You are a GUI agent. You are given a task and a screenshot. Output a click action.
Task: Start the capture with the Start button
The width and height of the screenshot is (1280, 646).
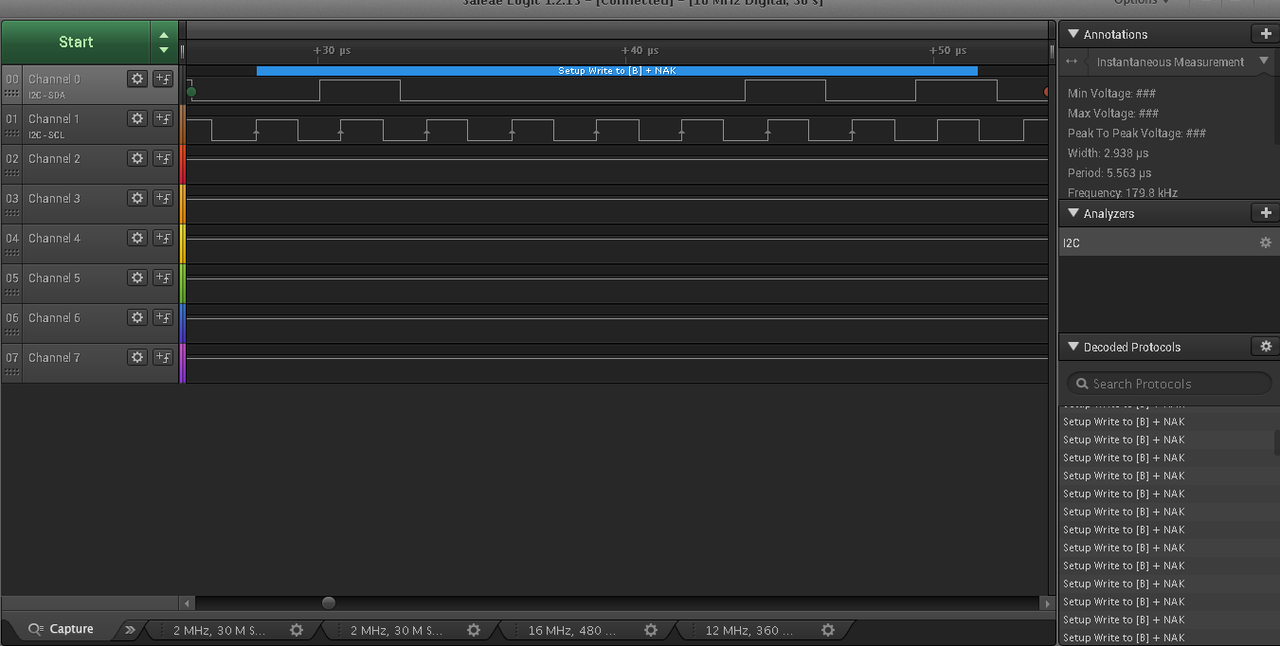click(76, 42)
